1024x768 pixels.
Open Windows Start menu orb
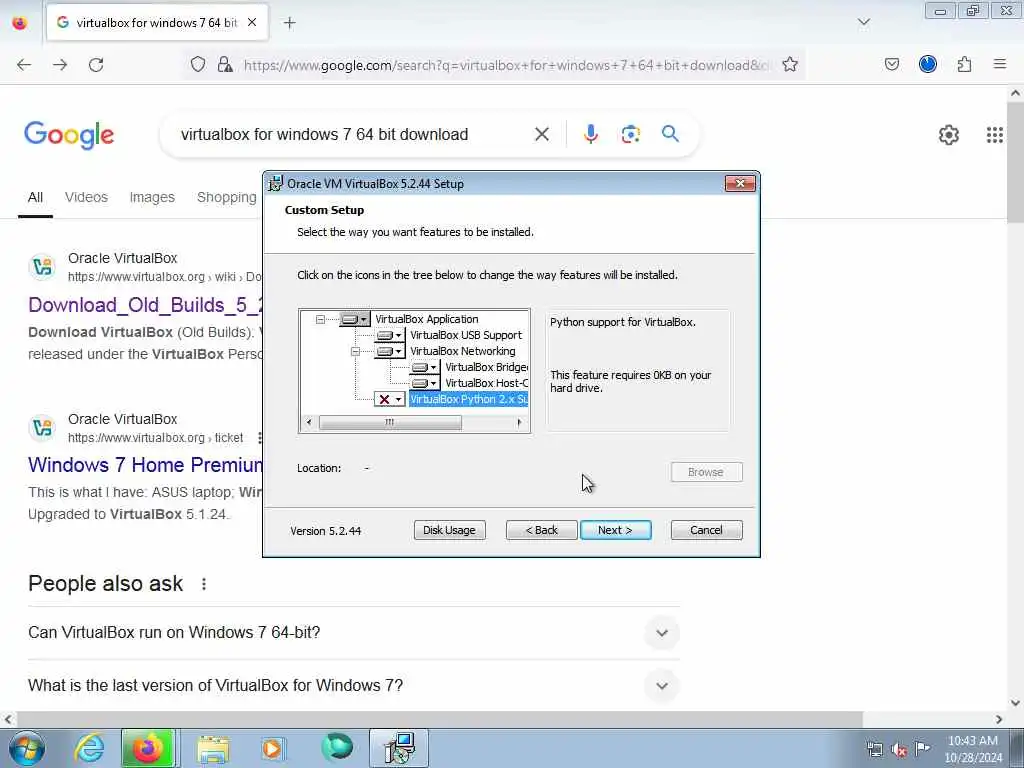pos(27,748)
